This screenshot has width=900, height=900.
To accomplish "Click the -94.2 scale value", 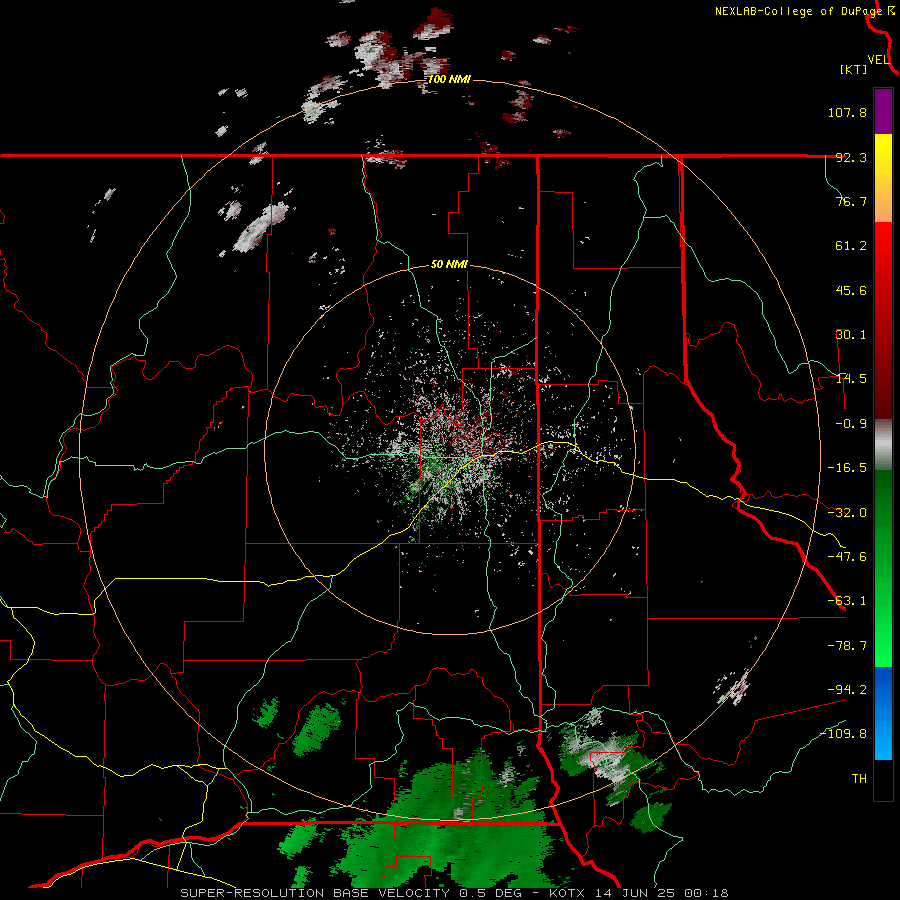I will coord(847,689).
